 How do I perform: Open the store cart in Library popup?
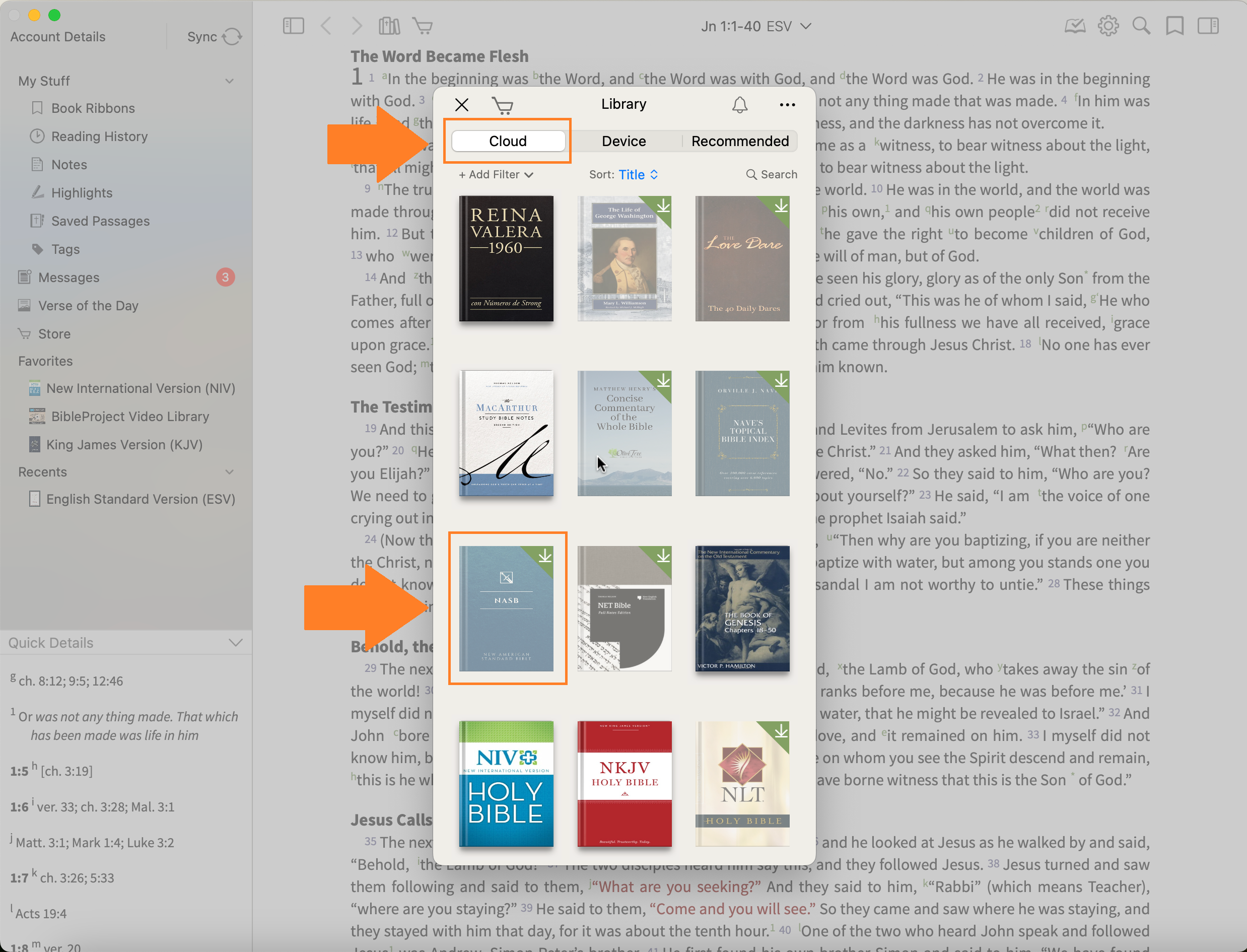tap(502, 105)
